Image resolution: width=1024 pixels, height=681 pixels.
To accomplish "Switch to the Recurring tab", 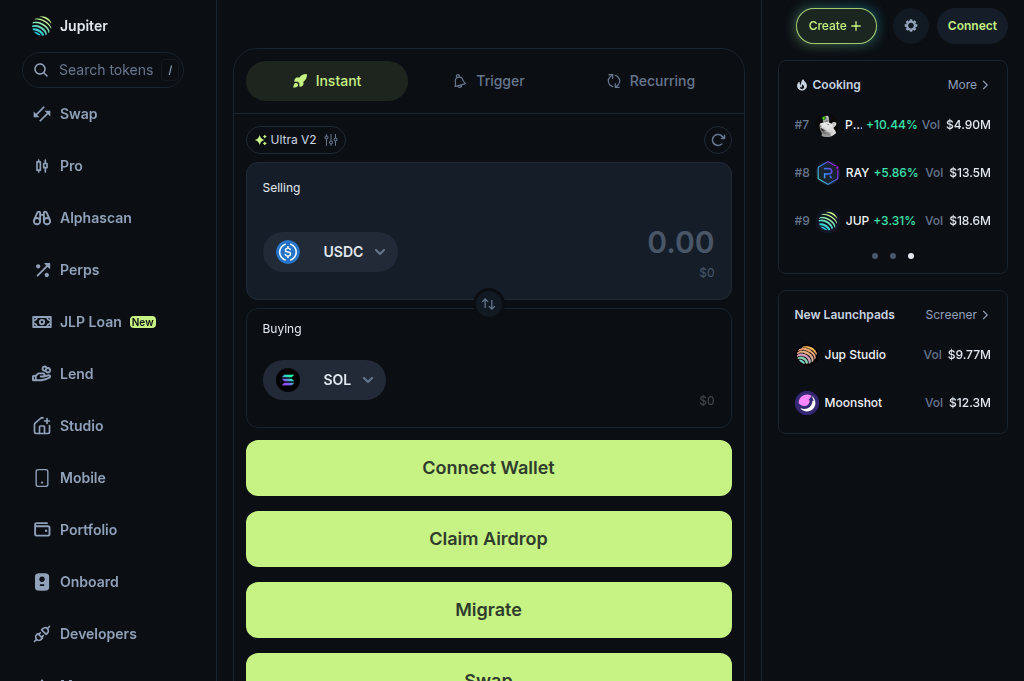I will (651, 81).
